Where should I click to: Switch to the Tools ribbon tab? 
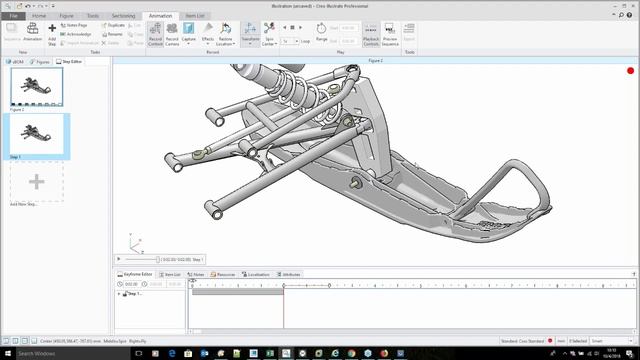pos(93,16)
